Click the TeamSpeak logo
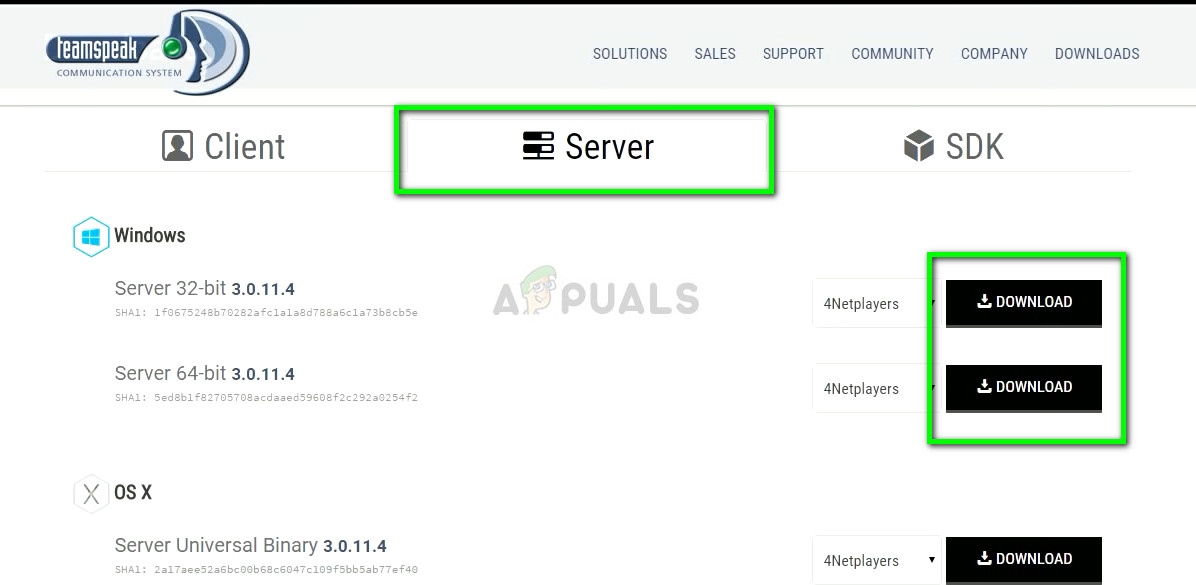Viewport: 1196px width, 585px height. click(x=147, y=51)
